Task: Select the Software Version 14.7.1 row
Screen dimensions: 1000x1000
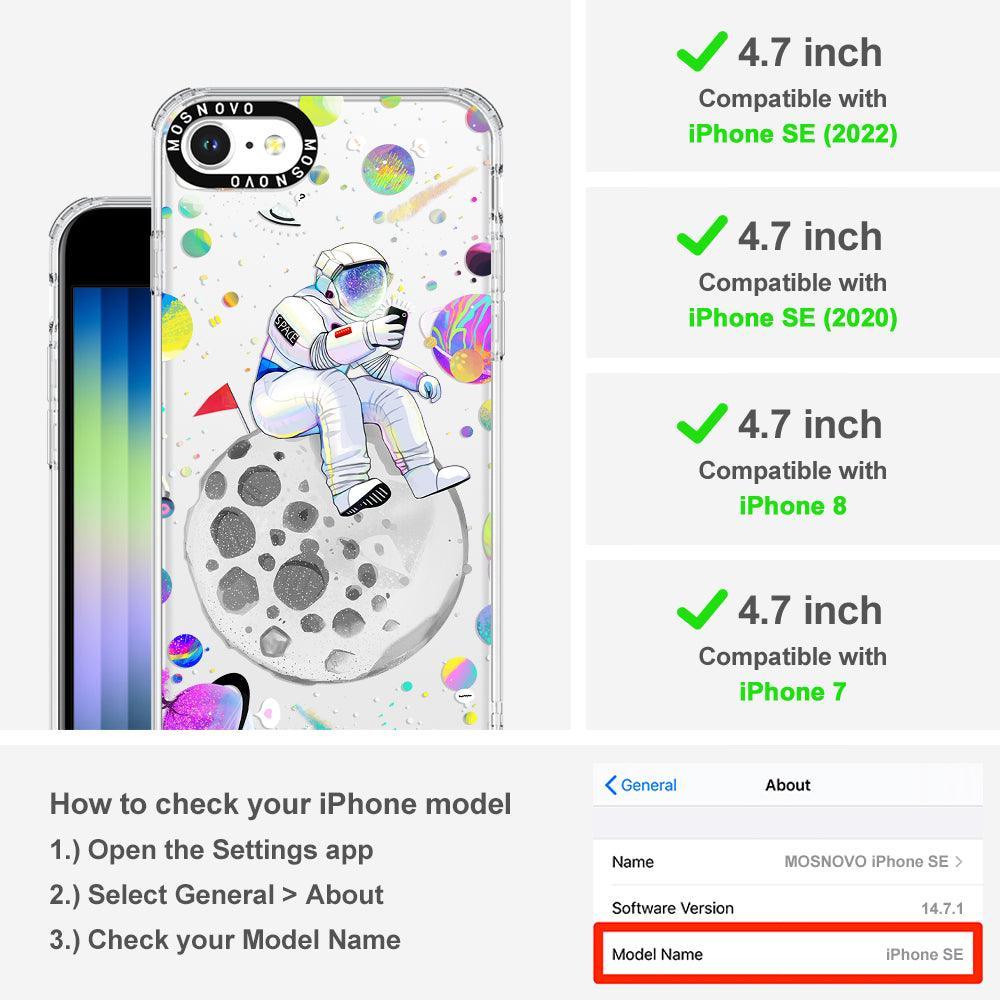Action: click(x=788, y=908)
